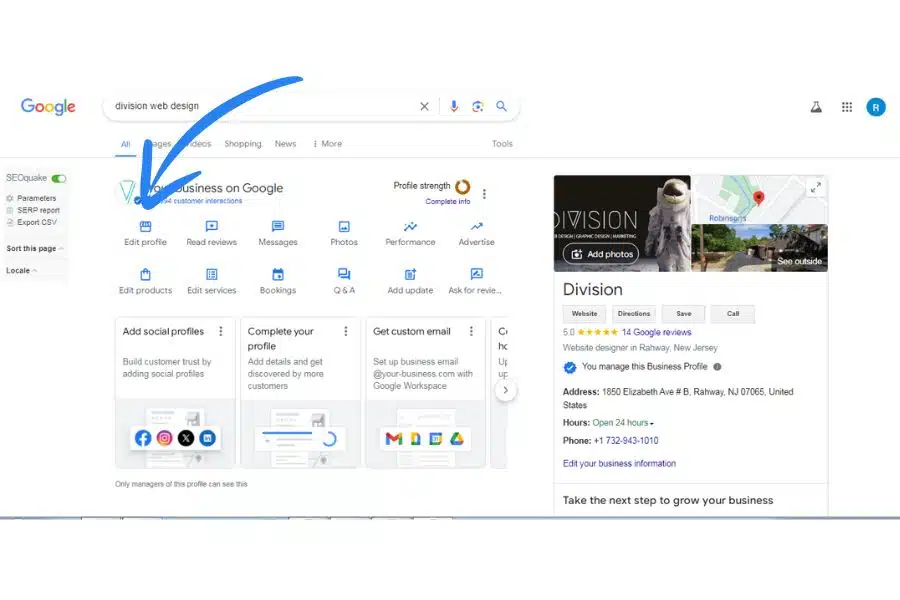Click info icon beside Business Profile text

click(717, 366)
